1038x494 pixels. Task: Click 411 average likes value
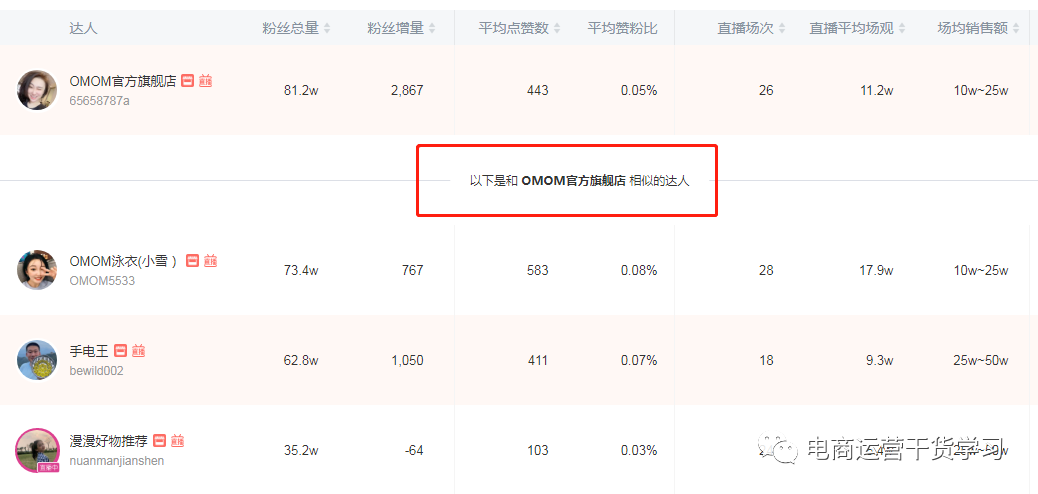pos(538,361)
